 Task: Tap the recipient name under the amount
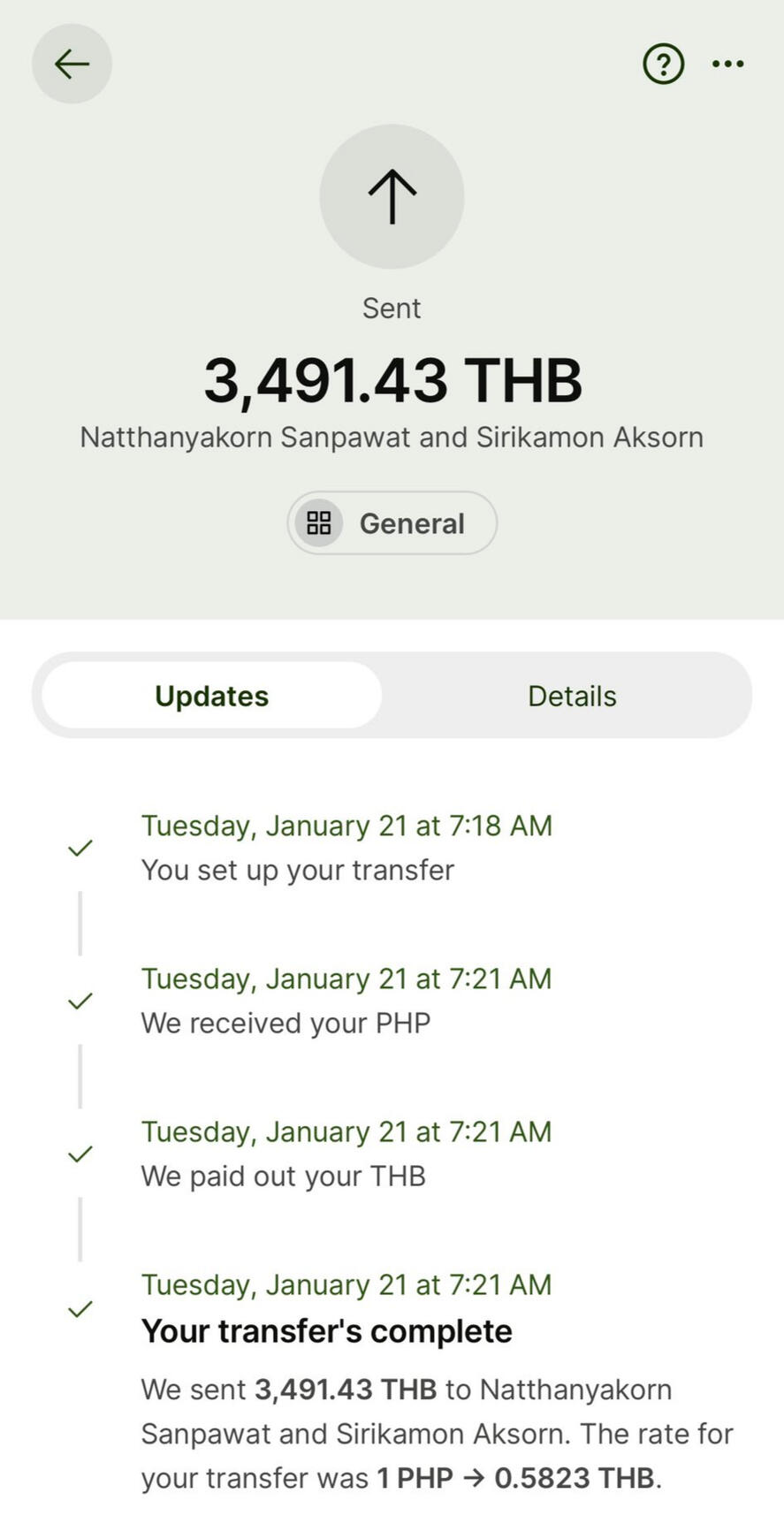click(x=392, y=437)
